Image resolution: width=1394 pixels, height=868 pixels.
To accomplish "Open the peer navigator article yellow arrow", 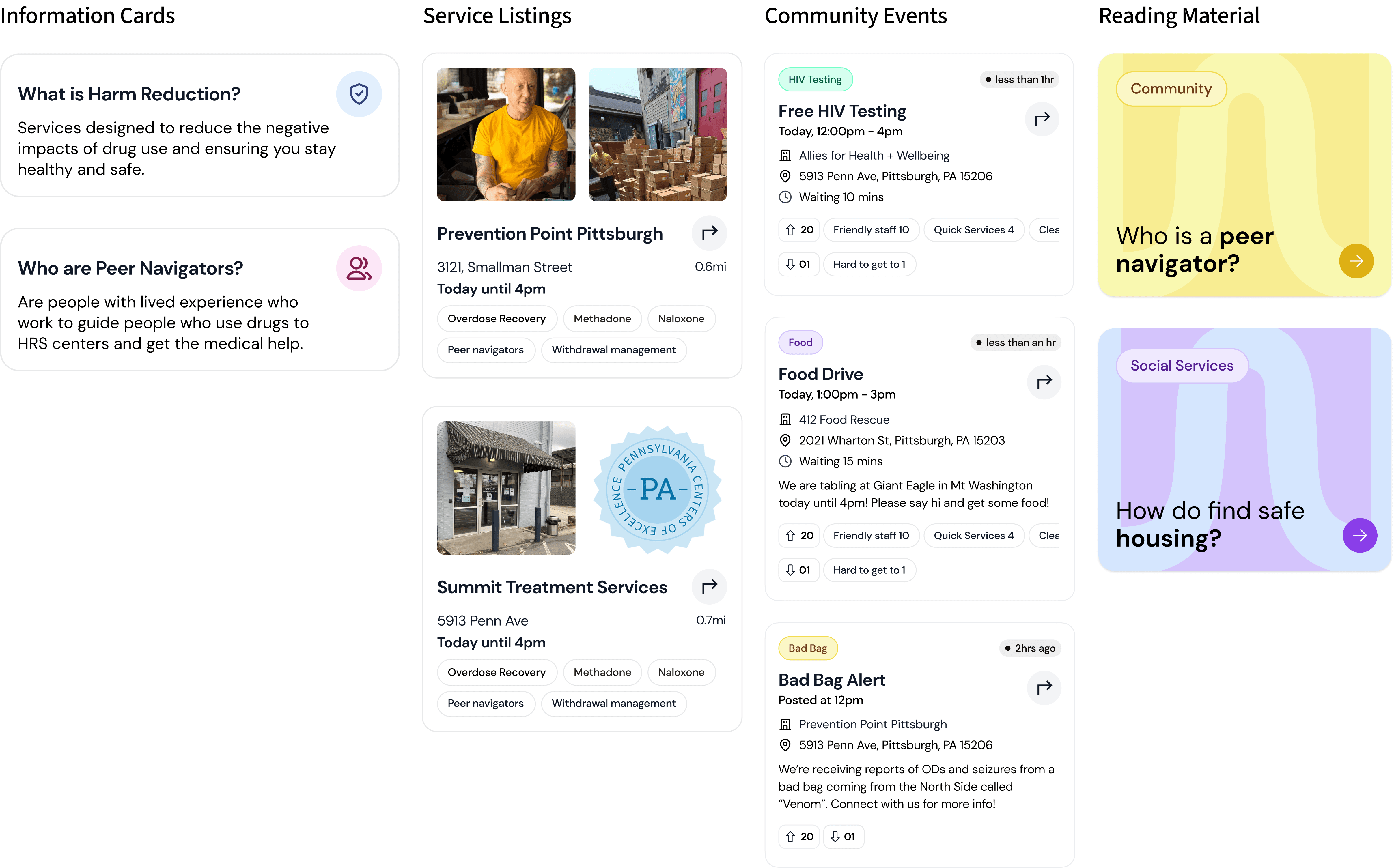I will click(1356, 261).
